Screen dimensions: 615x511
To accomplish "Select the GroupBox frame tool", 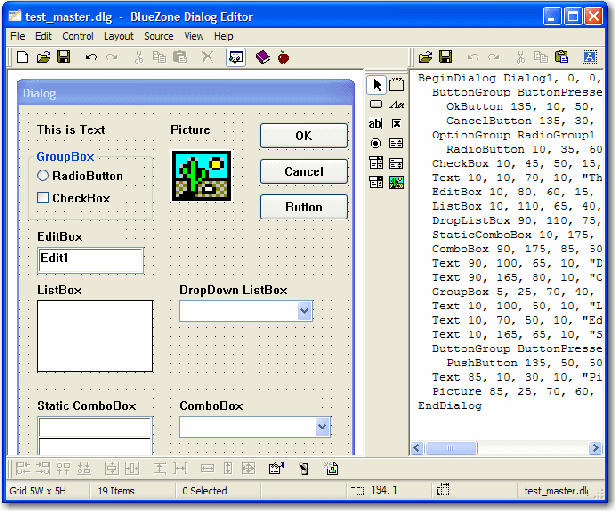I will click(397, 85).
